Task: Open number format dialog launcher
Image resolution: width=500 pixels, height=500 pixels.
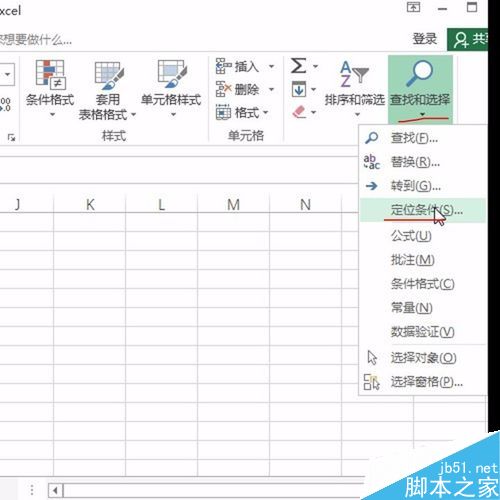Action: point(12,137)
